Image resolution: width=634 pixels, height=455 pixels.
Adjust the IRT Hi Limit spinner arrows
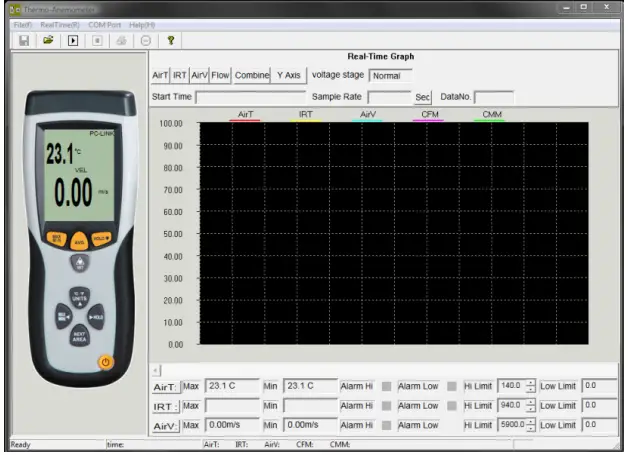pos(531,406)
